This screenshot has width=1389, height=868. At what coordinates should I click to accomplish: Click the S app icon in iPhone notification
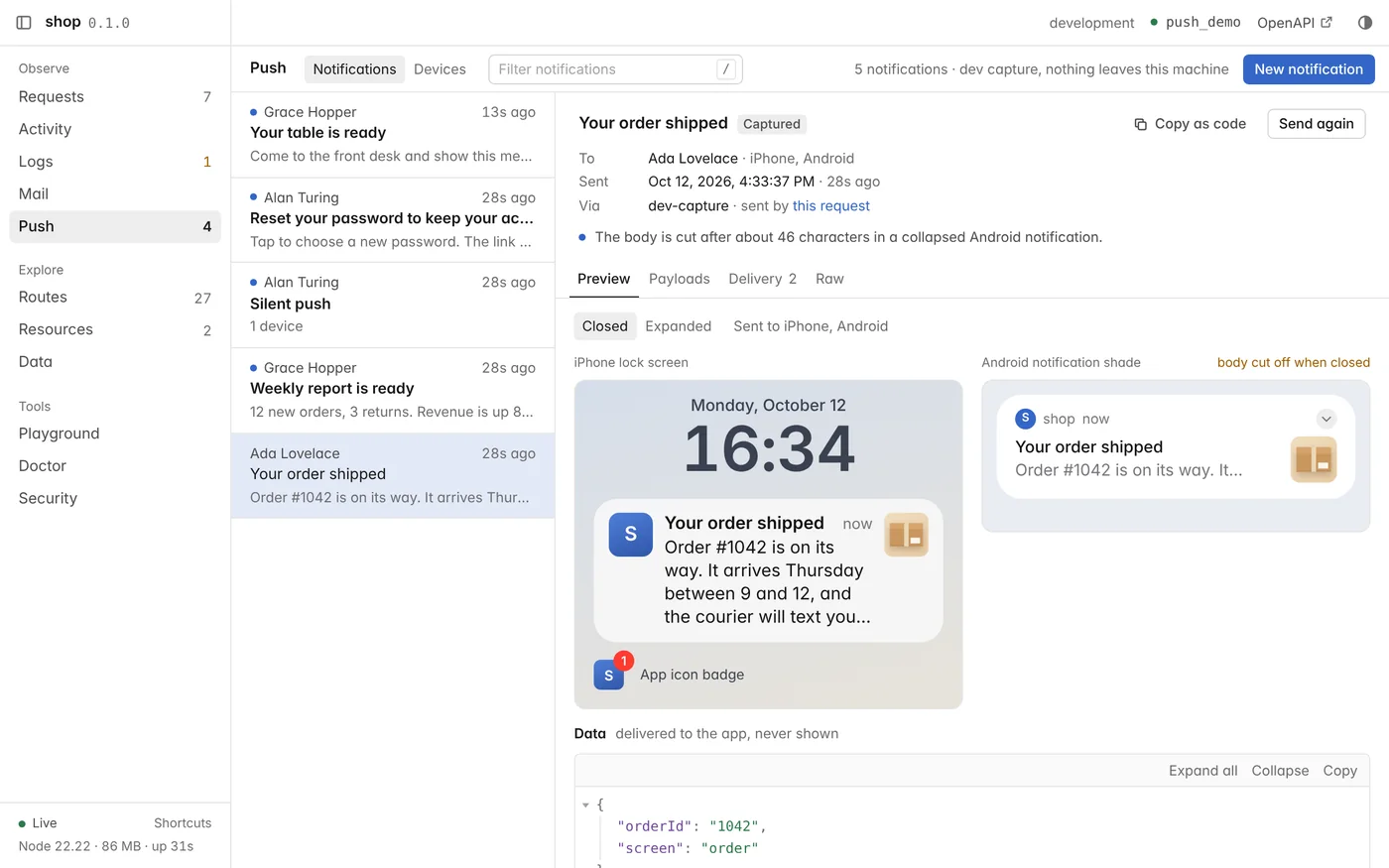tap(630, 535)
